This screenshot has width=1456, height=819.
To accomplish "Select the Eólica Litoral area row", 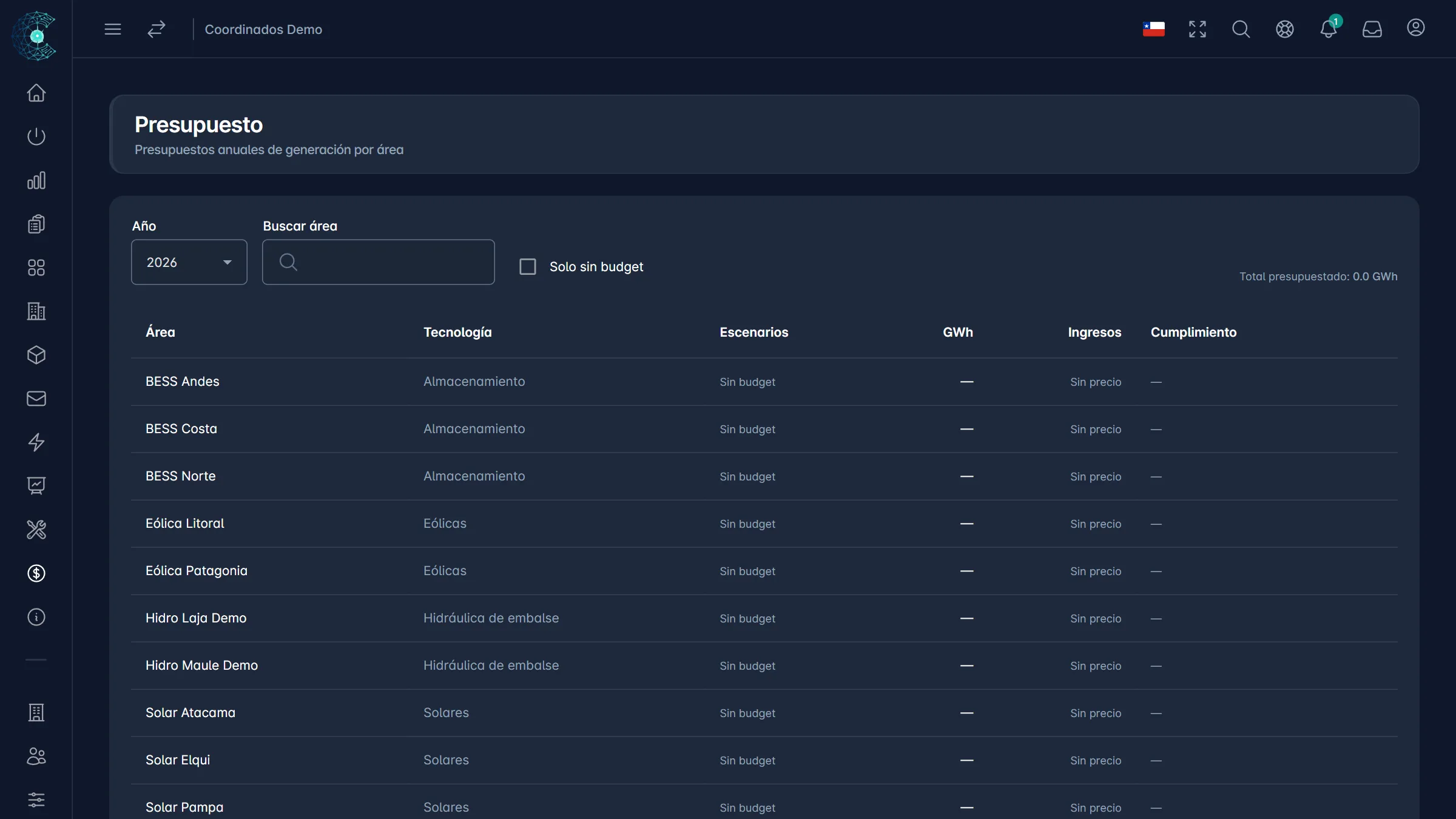I will (764, 524).
